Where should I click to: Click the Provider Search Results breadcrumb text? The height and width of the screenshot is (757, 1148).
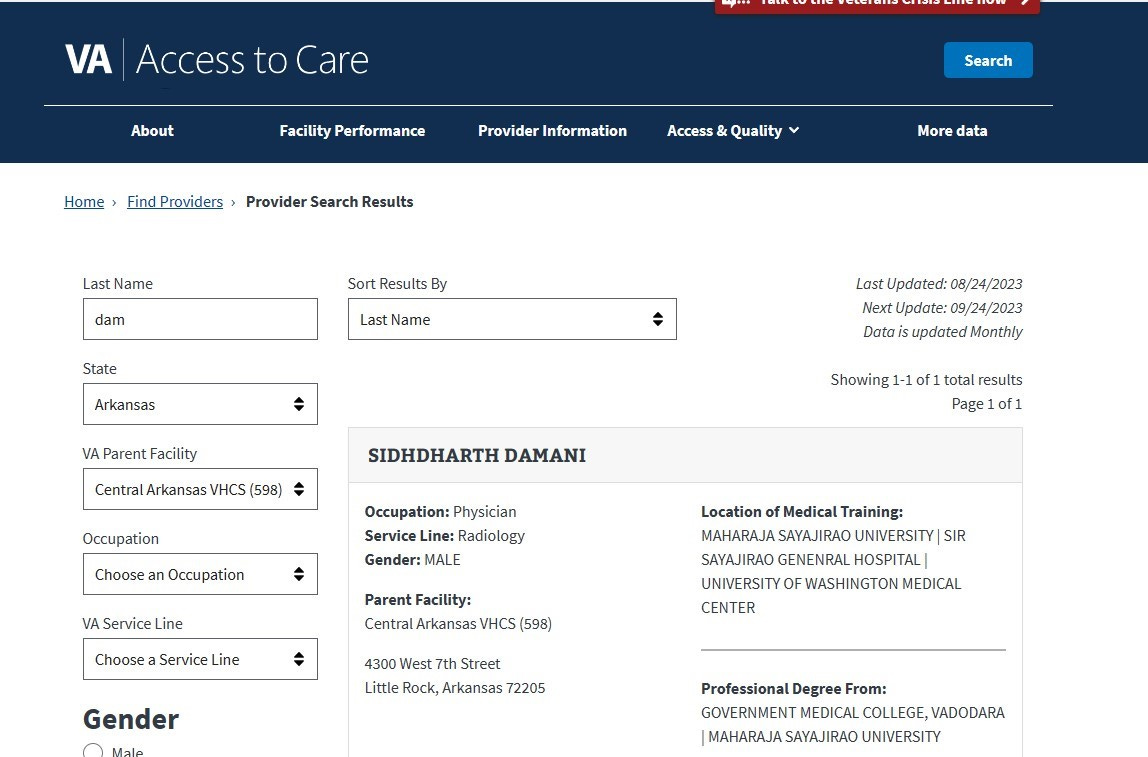pos(329,201)
